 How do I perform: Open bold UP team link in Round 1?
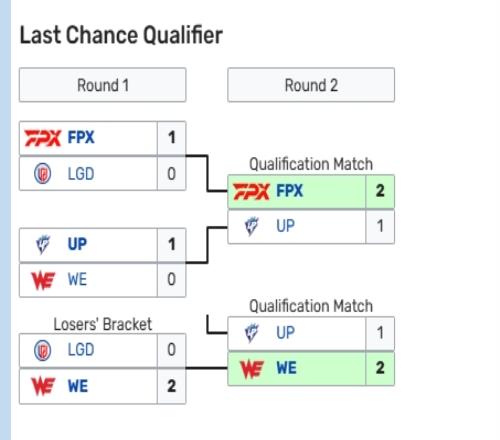click(77, 244)
